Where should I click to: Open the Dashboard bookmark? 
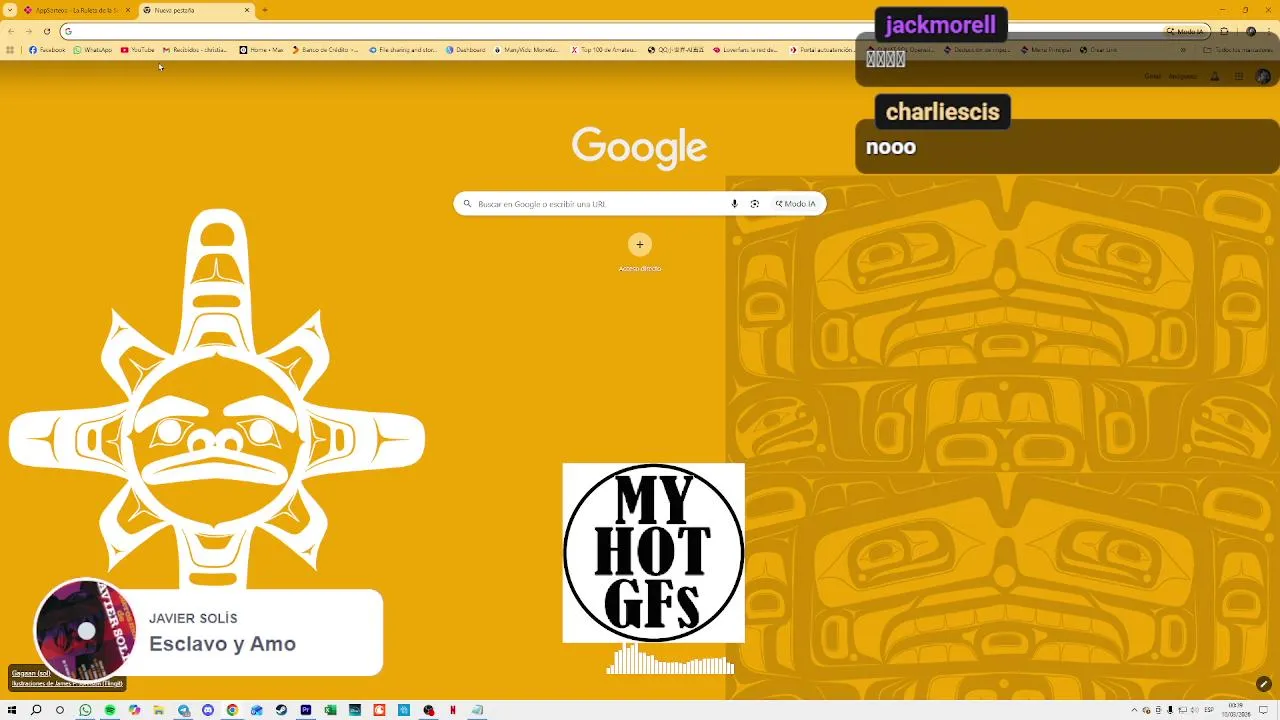pyautogui.click(x=465, y=49)
